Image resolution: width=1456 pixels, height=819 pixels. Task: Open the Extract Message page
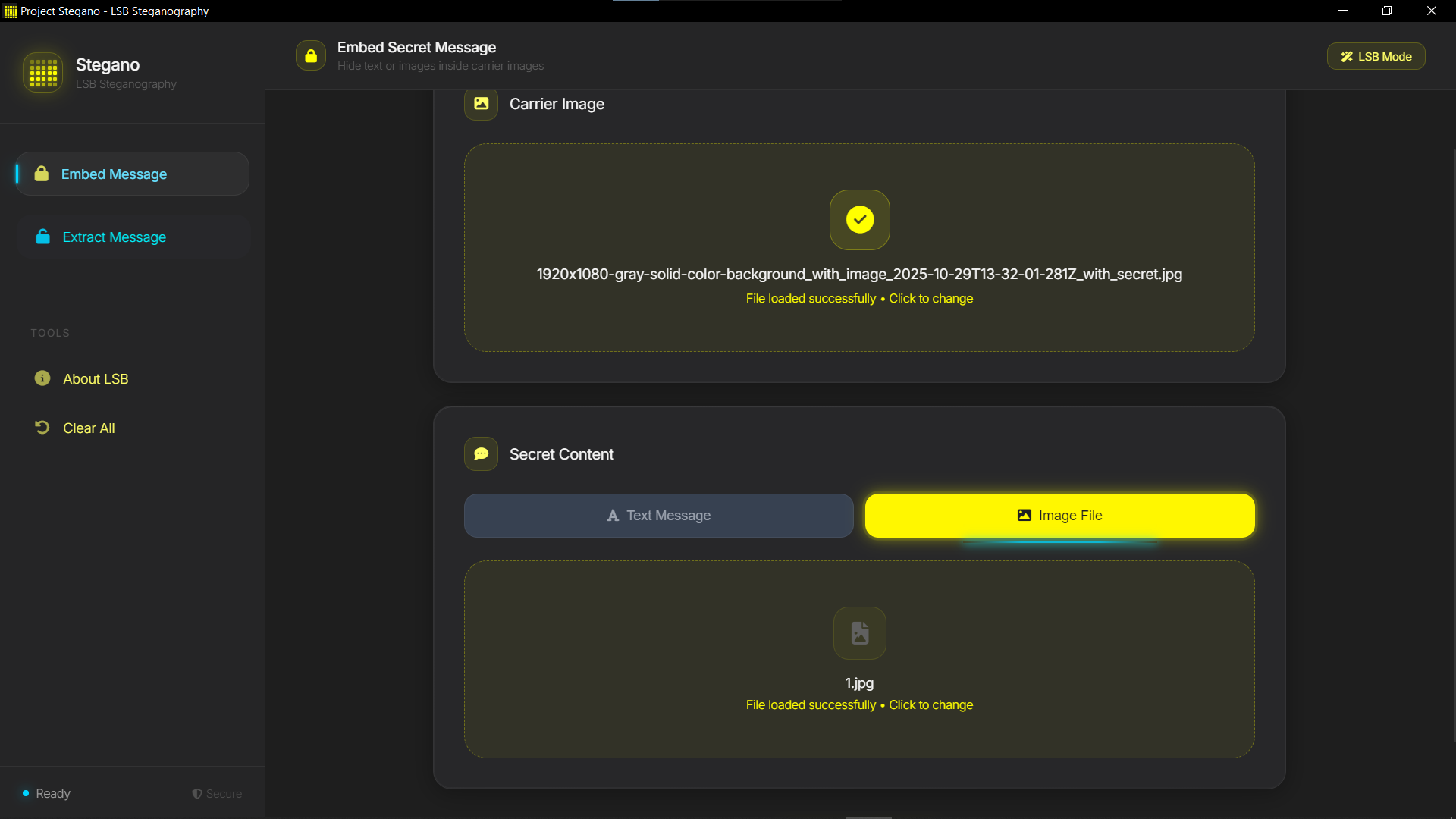114,237
